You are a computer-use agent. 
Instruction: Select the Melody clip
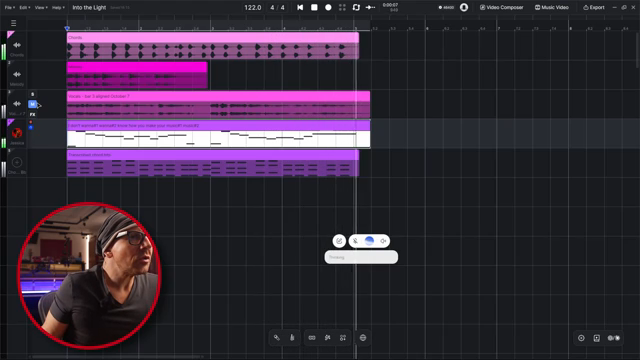click(x=137, y=75)
